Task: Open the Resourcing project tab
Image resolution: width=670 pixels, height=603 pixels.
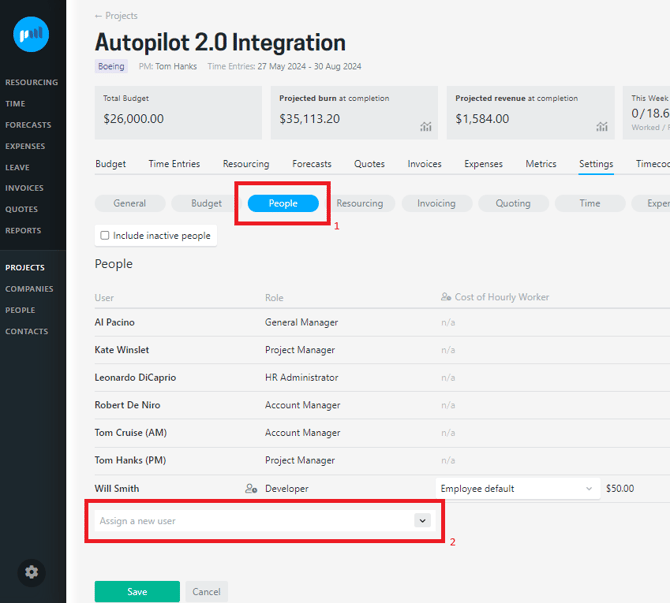Action: coord(246,164)
